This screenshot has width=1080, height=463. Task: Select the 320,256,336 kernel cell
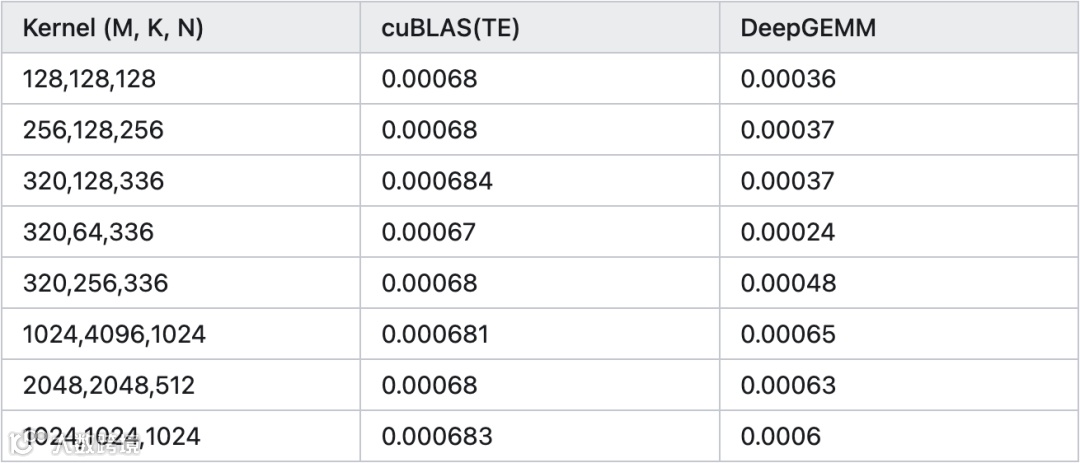95,283
